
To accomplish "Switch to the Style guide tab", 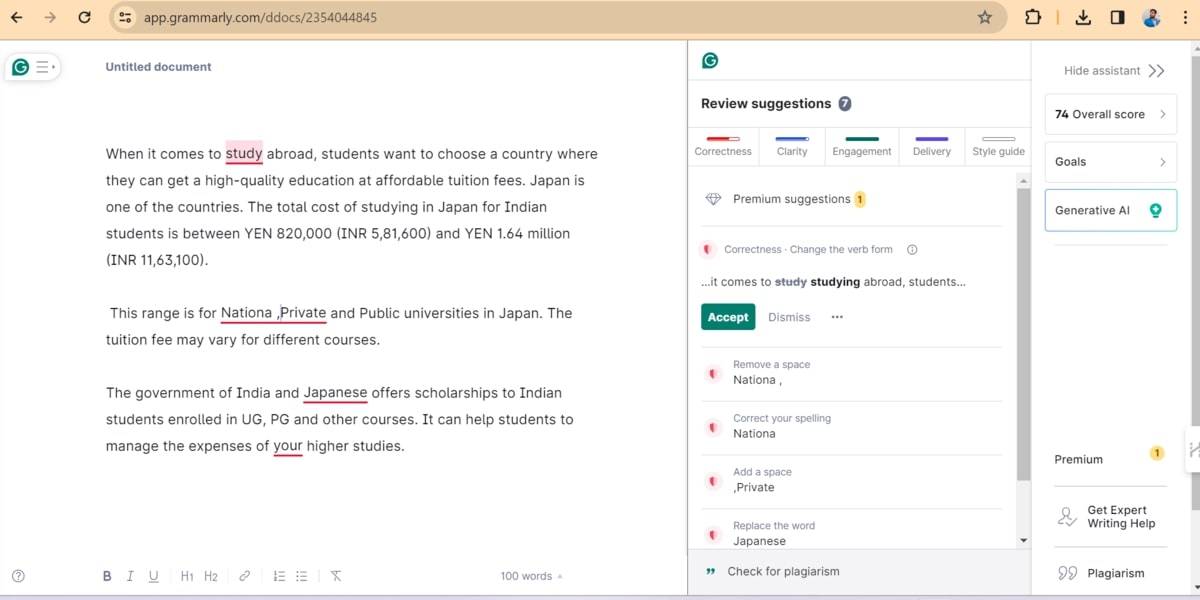I will 997,145.
